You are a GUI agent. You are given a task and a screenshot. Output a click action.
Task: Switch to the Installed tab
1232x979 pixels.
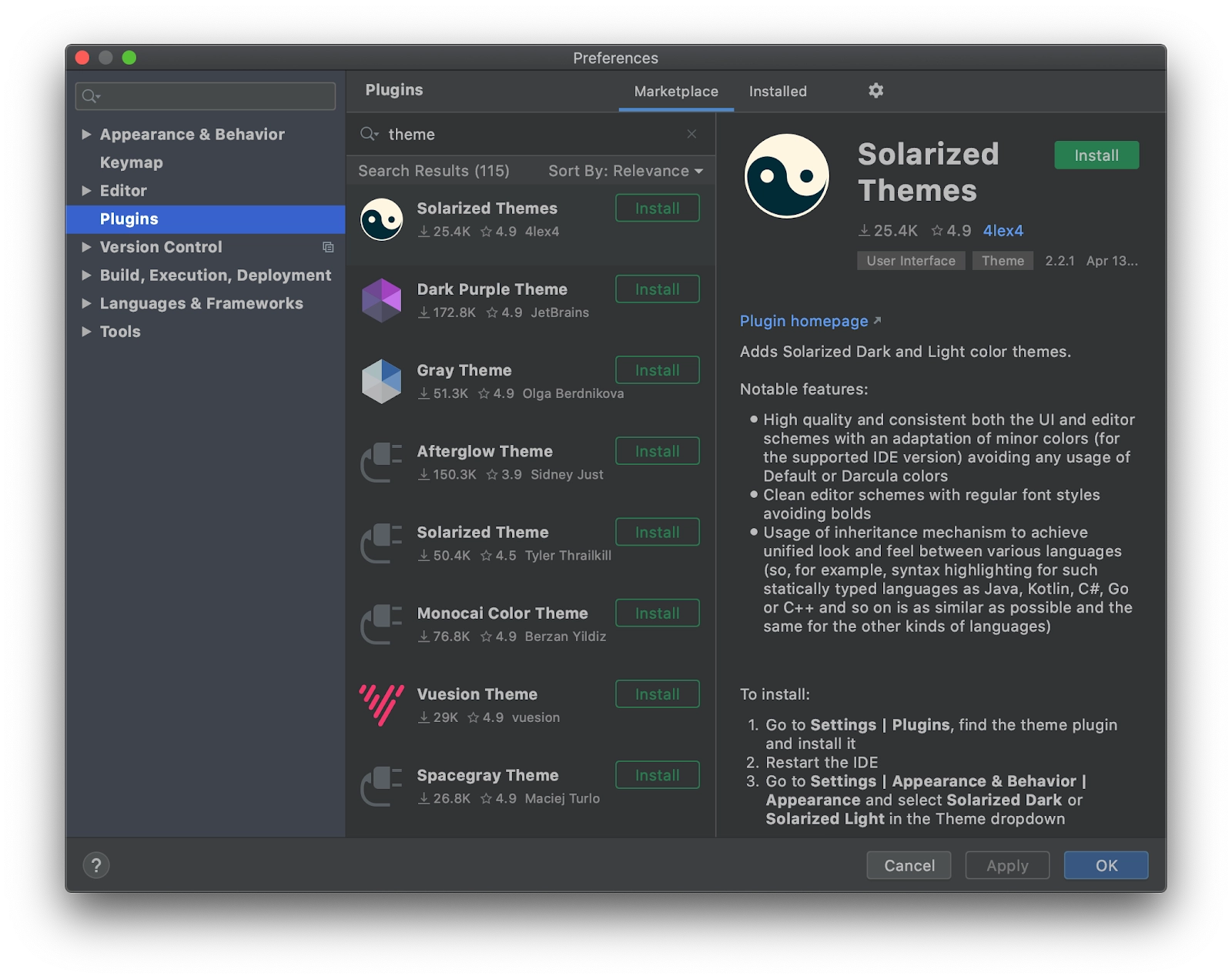click(x=778, y=92)
